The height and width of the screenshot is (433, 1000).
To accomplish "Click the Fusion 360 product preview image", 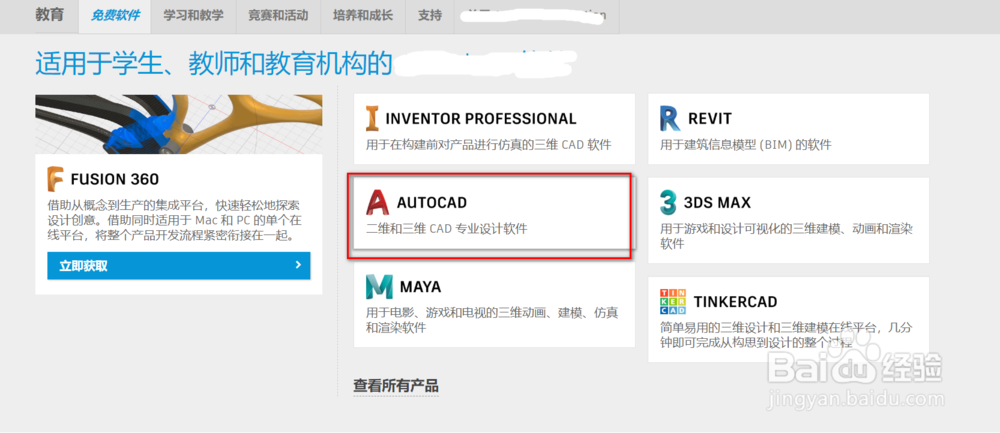I will coord(179,124).
